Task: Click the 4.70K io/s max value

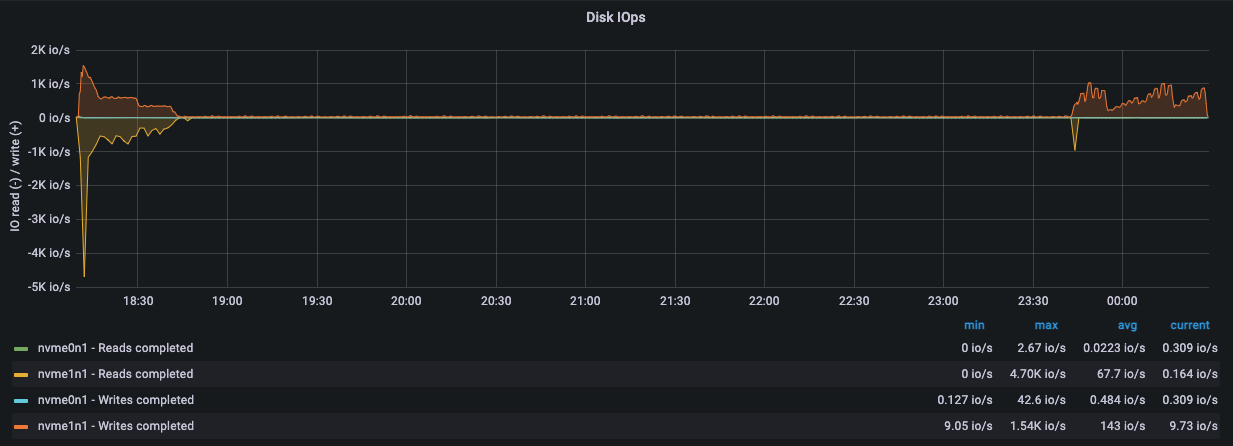Action: point(1039,374)
